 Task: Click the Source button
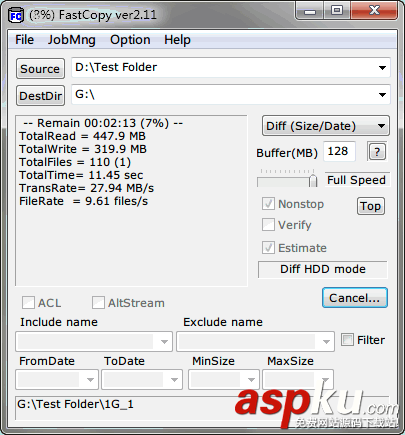[x=40, y=69]
